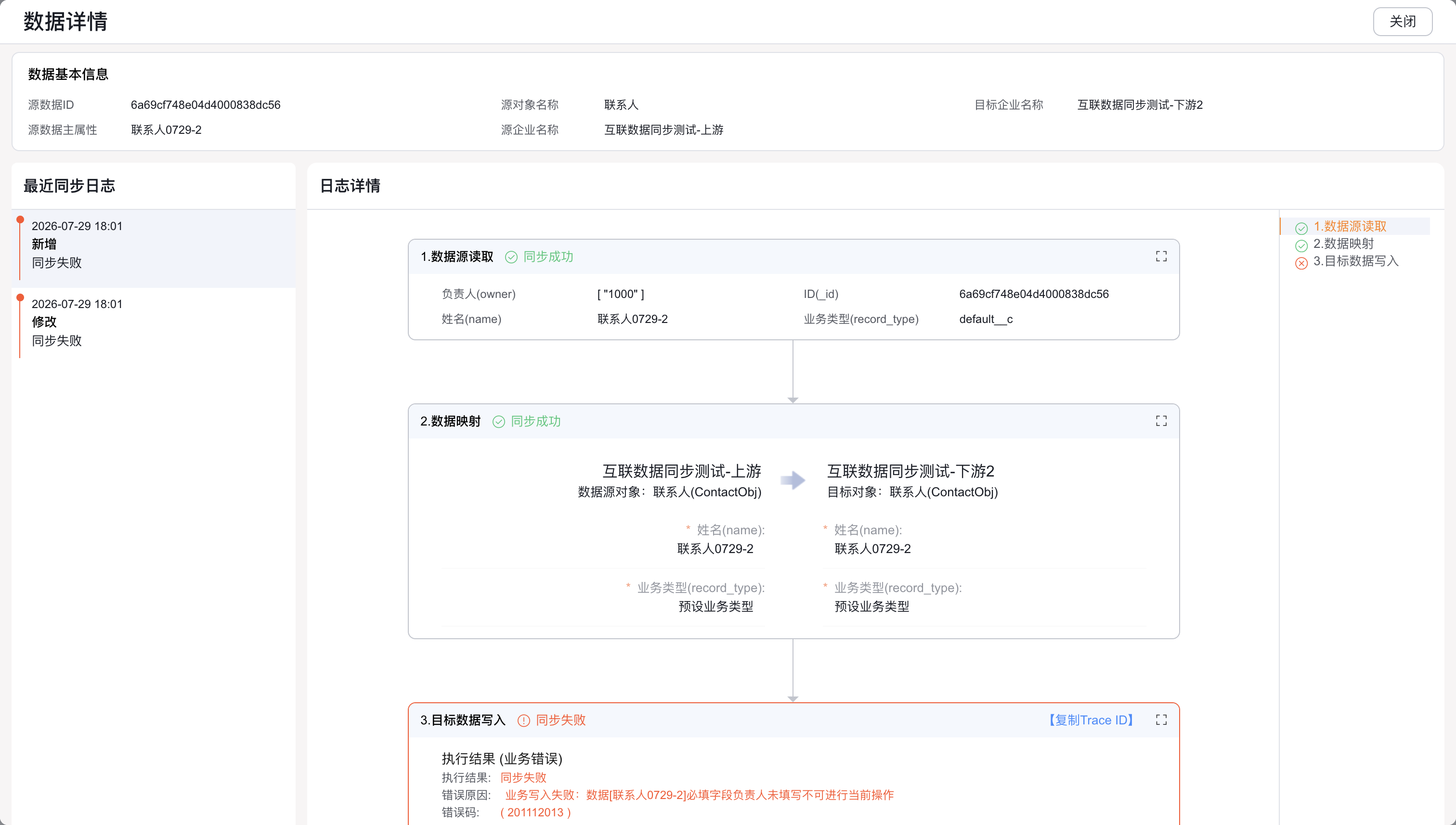Click the blue mapping arrow between source and target
This screenshot has height=825, width=1456.
(793, 480)
